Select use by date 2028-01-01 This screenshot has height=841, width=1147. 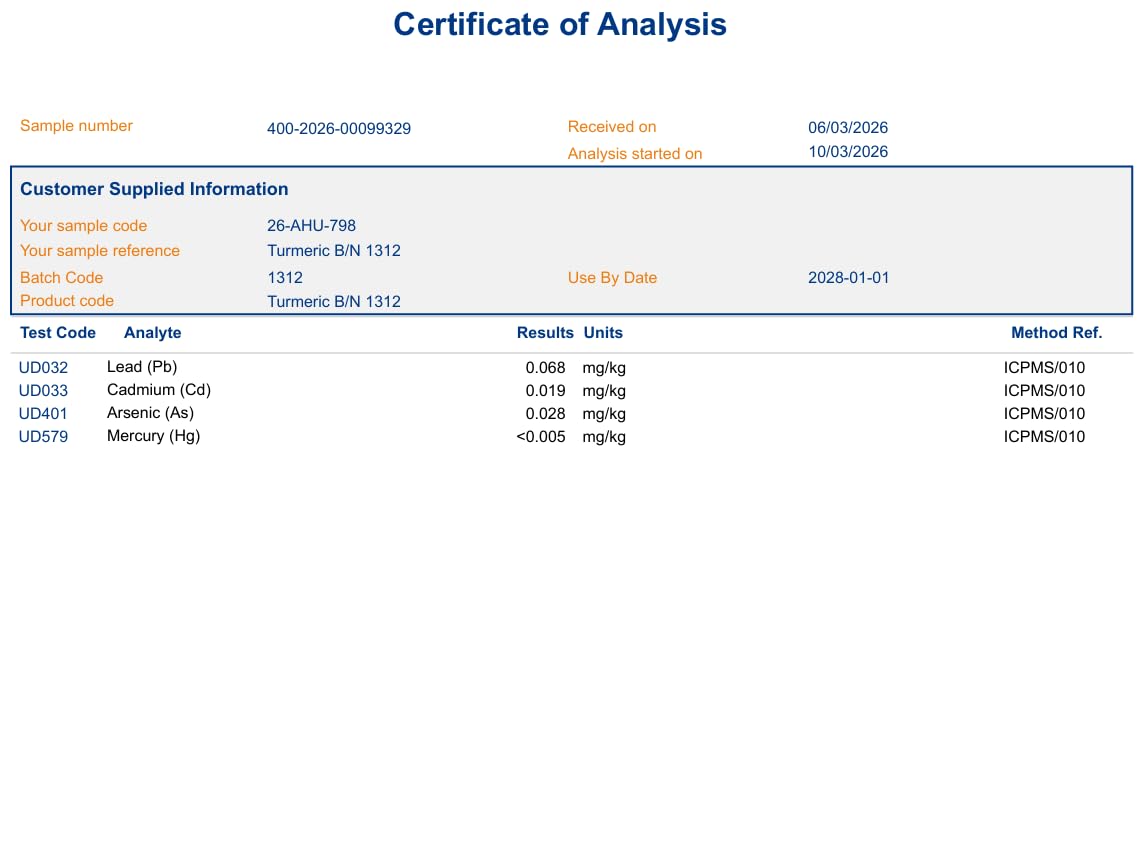(849, 278)
